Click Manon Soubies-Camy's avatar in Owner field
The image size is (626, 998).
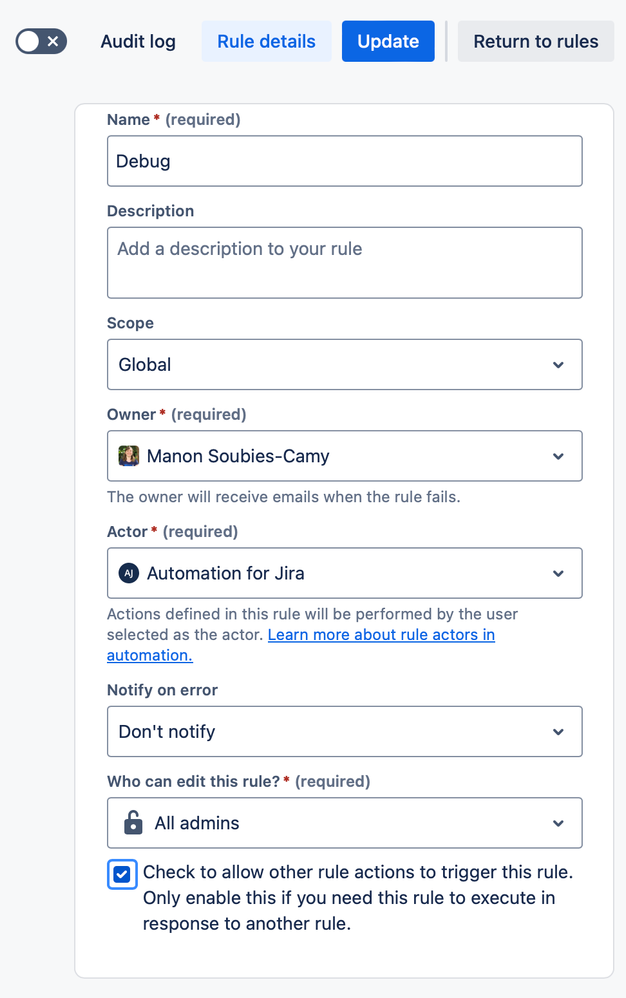point(128,456)
